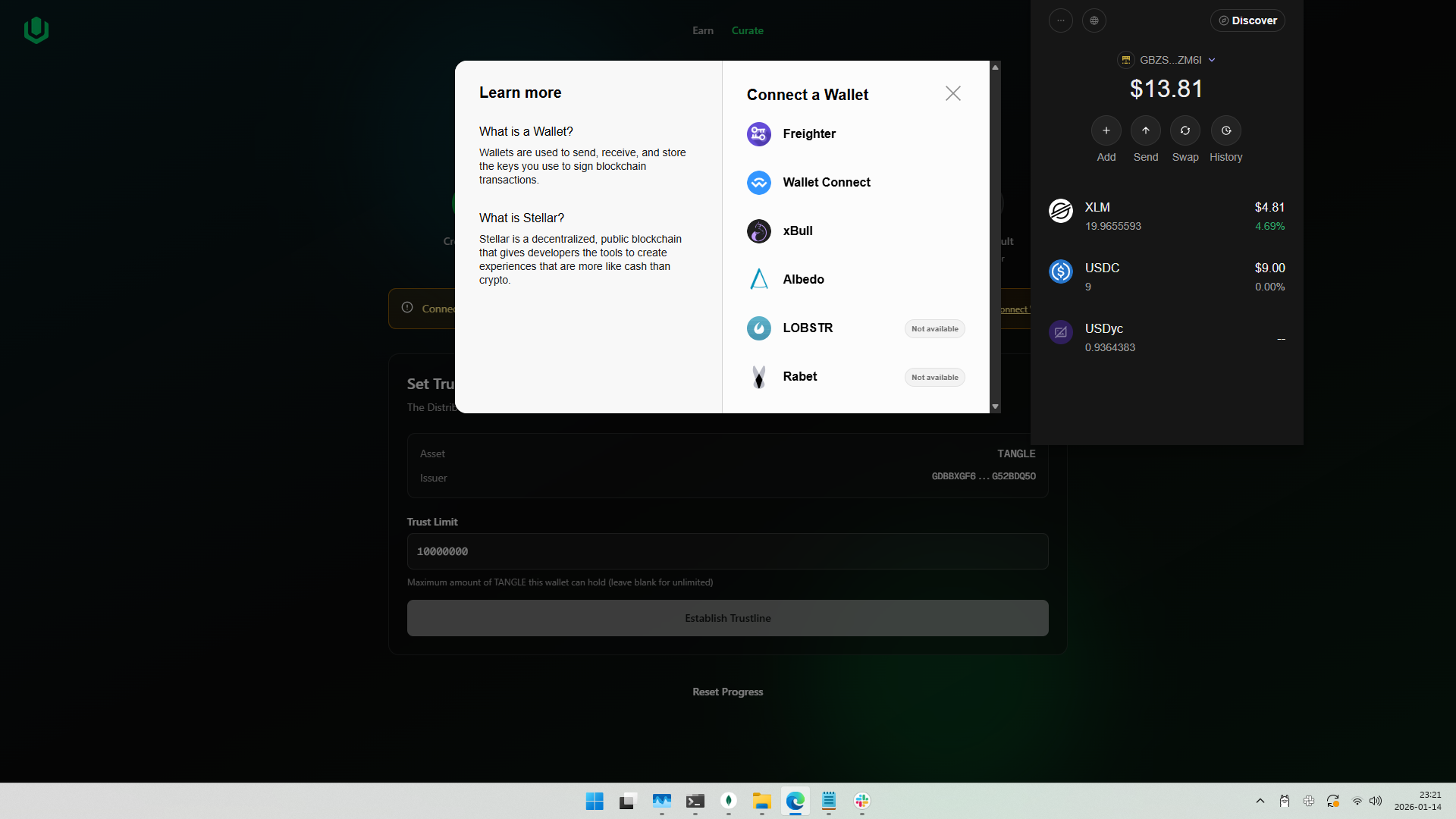Pick the xBull wallet icon
Image resolution: width=1456 pixels, height=819 pixels.
click(758, 231)
